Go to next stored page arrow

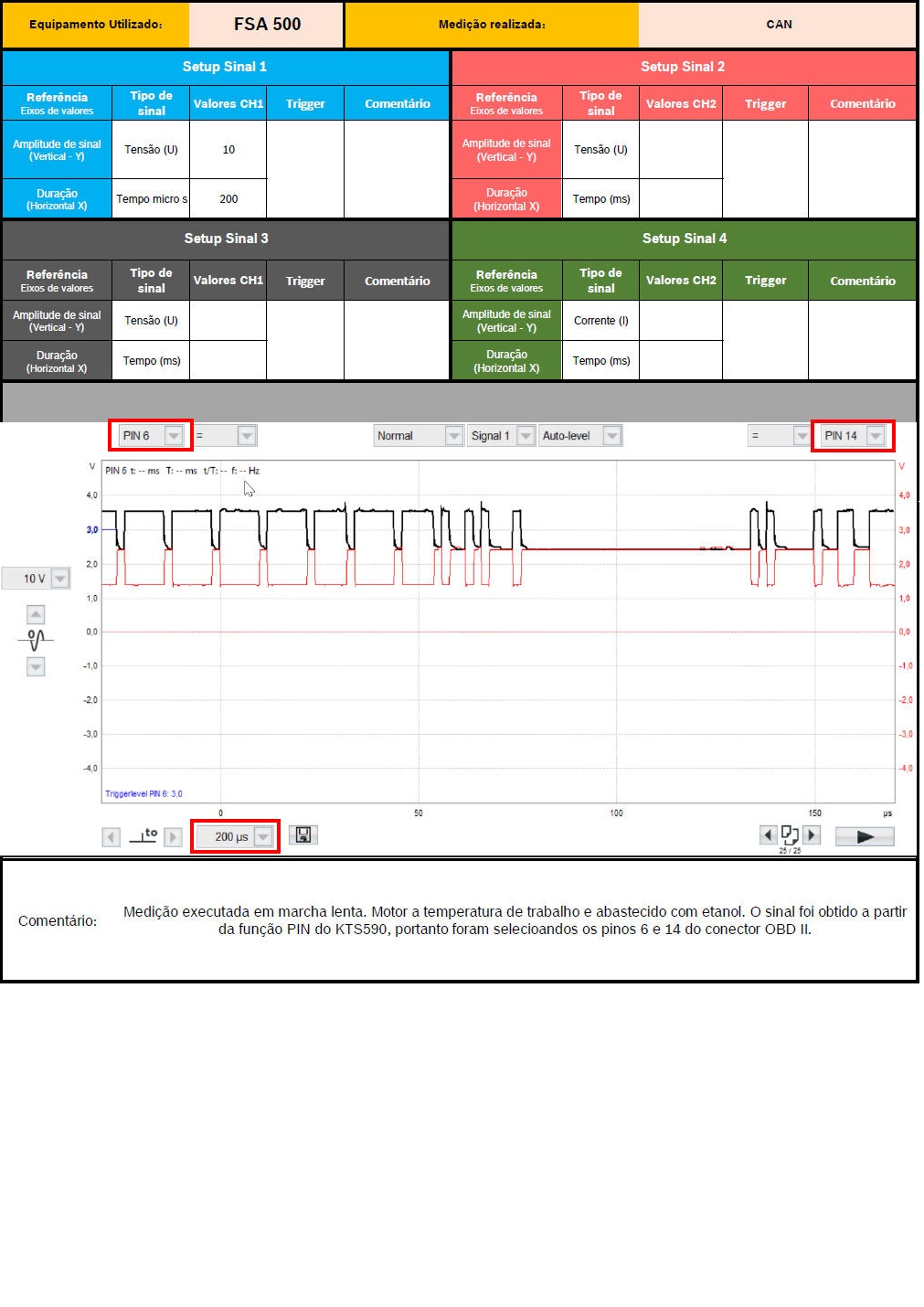point(812,834)
